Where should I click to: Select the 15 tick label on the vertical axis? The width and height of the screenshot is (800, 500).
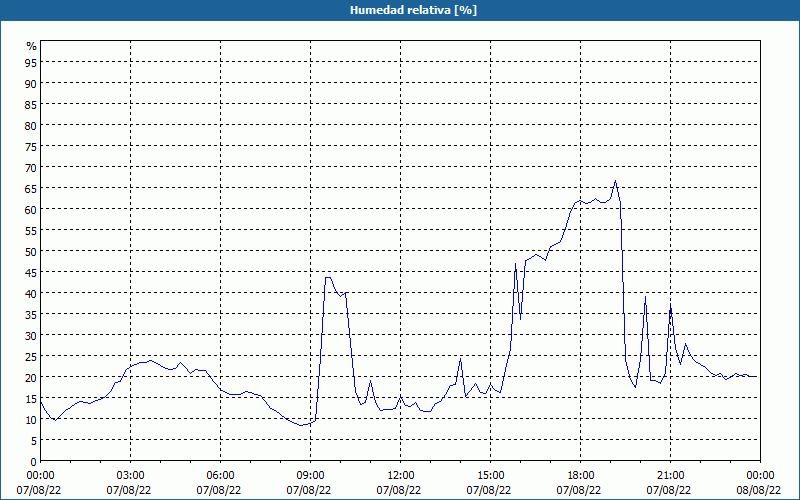tap(31, 398)
